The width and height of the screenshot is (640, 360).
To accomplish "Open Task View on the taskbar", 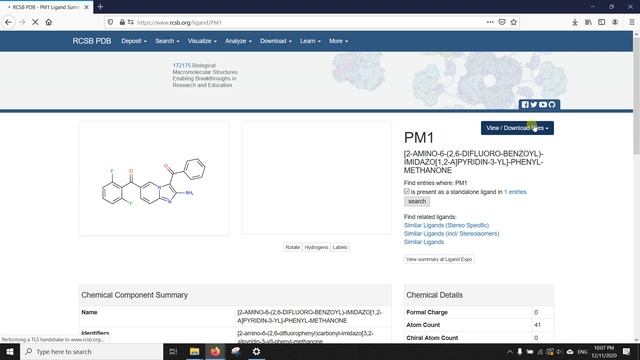I will [x=173, y=351].
